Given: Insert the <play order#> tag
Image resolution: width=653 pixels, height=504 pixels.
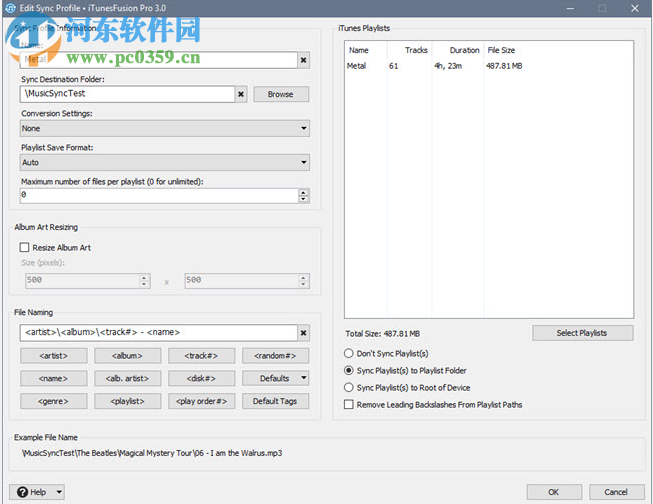Looking at the screenshot, I should coord(201,401).
